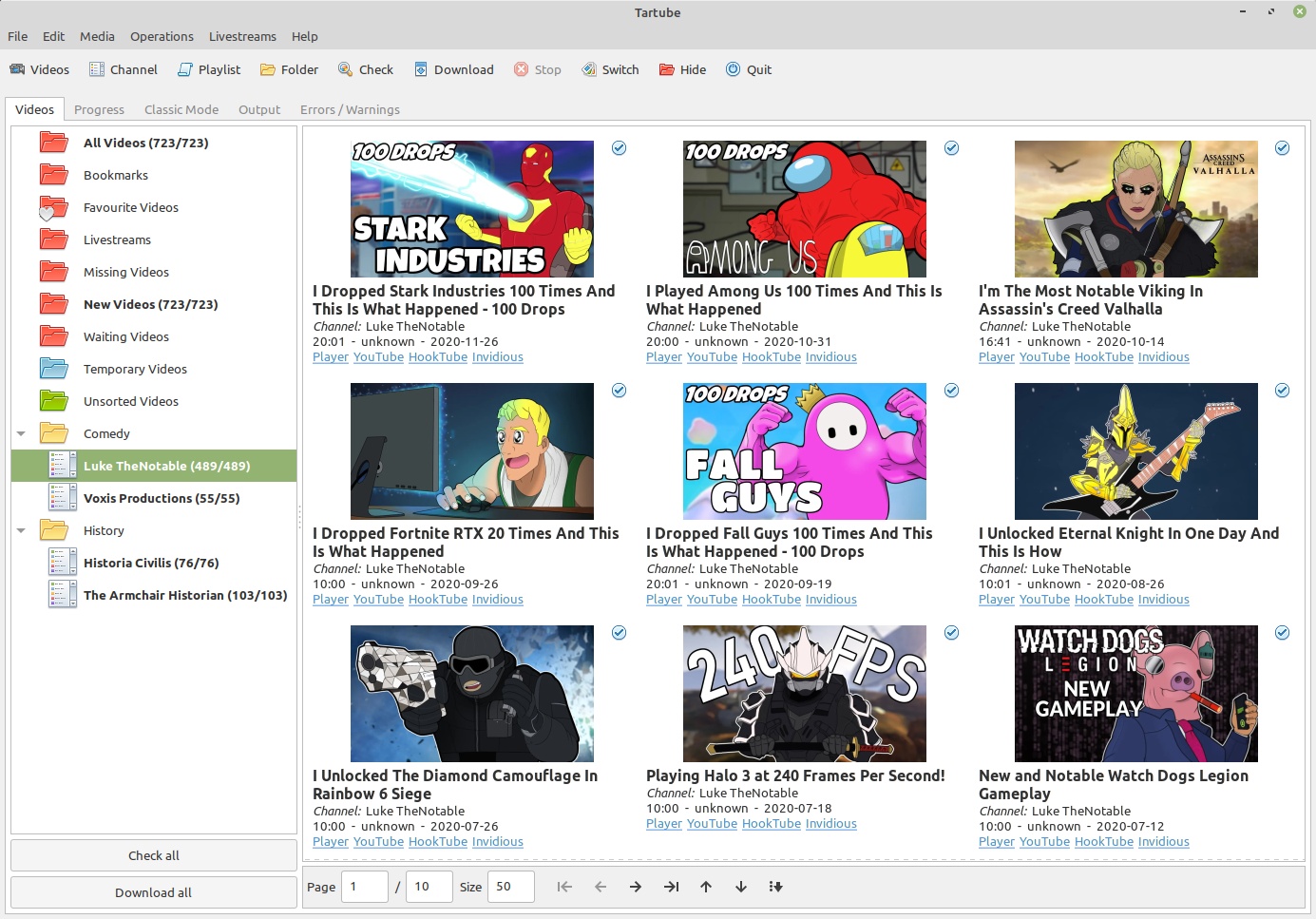1316x919 pixels.
Task: Hide the side panel using Hide icon
Action: [682, 68]
